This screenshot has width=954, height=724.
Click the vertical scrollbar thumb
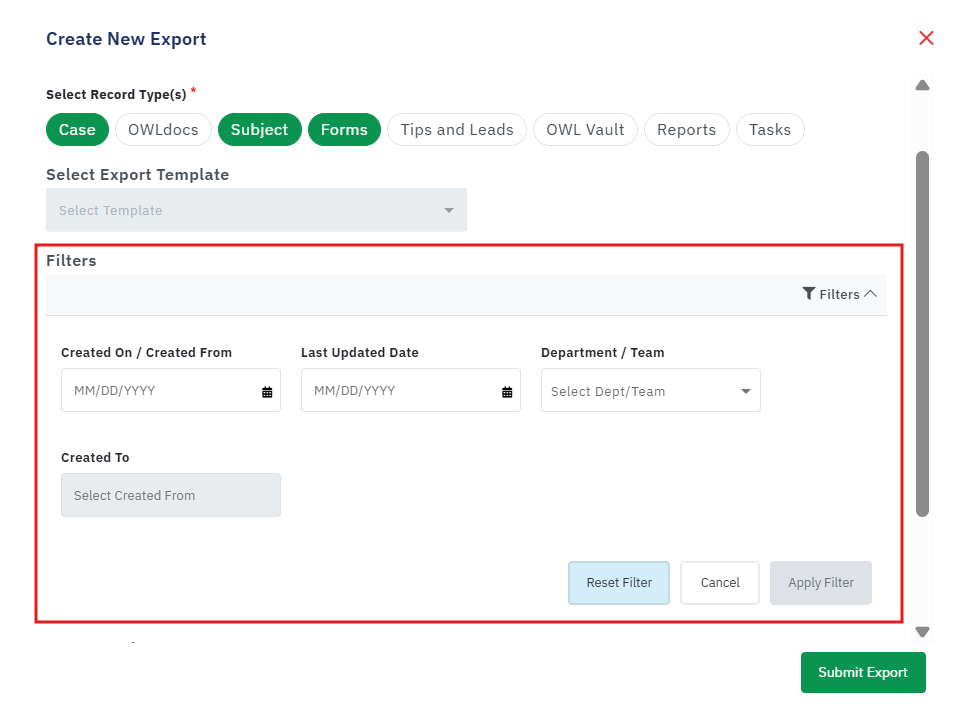tap(922, 333)
